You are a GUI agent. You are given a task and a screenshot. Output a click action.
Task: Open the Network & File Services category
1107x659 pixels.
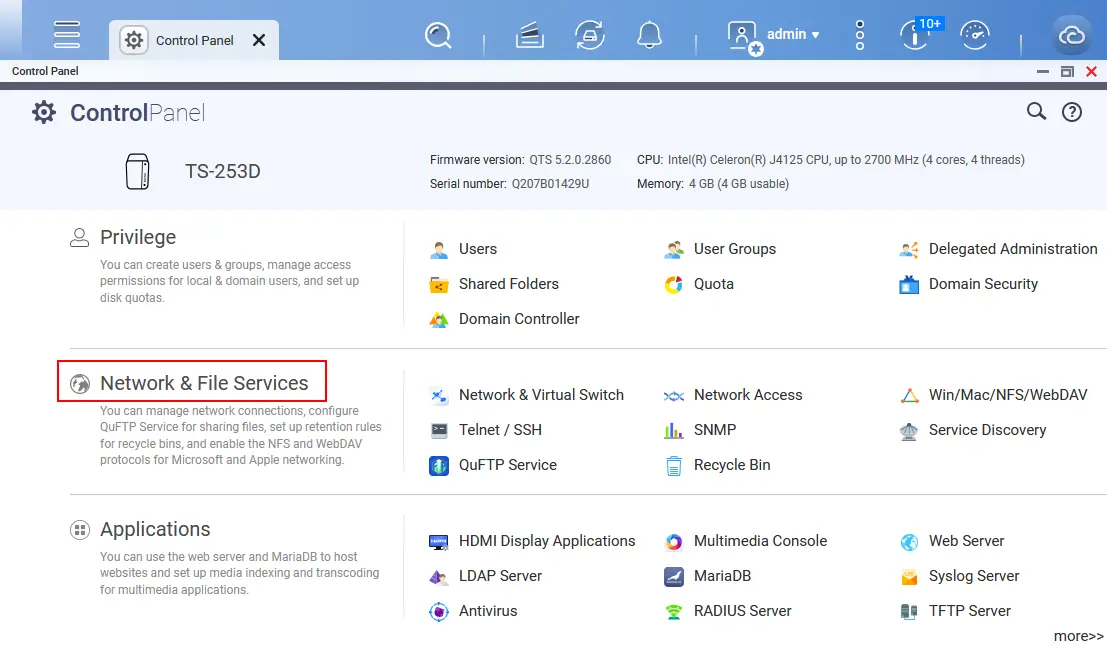(204, 383)
